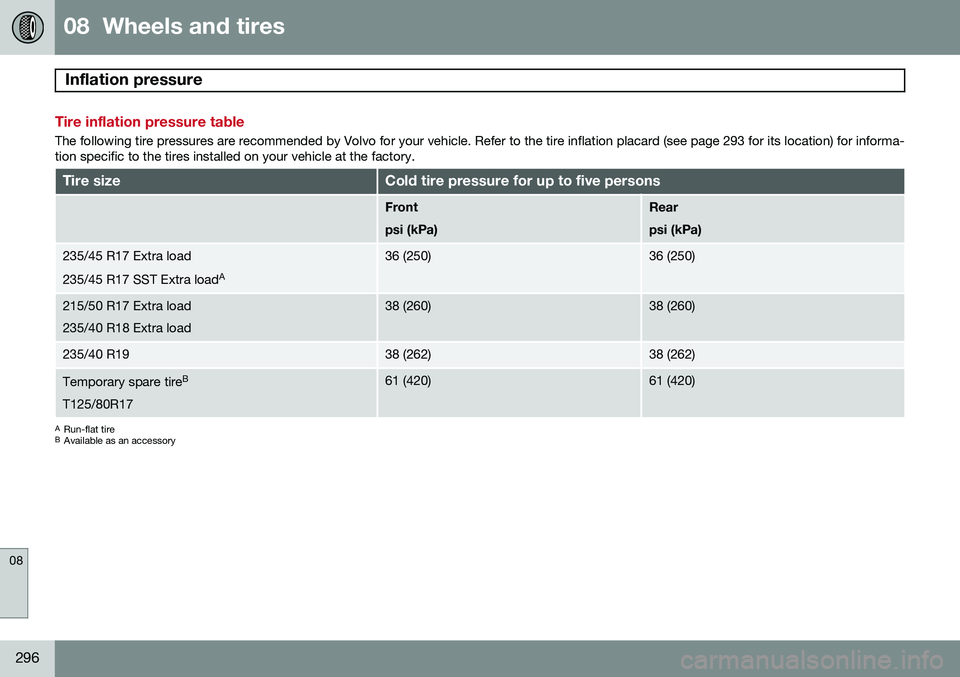
Task: Click footnote 'Available as an accessory'
Action: point(119,441)
